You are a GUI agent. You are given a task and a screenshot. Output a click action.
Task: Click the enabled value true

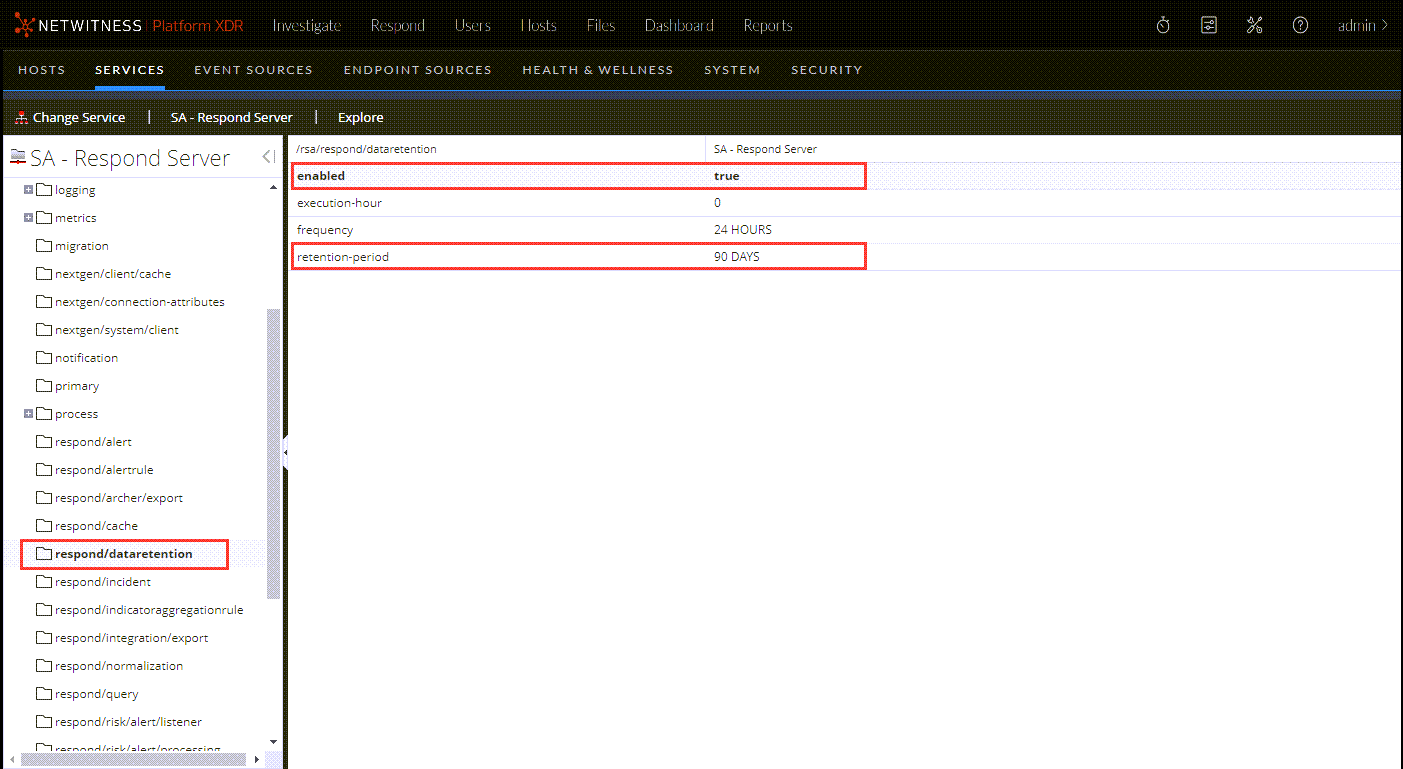[727, 176]
